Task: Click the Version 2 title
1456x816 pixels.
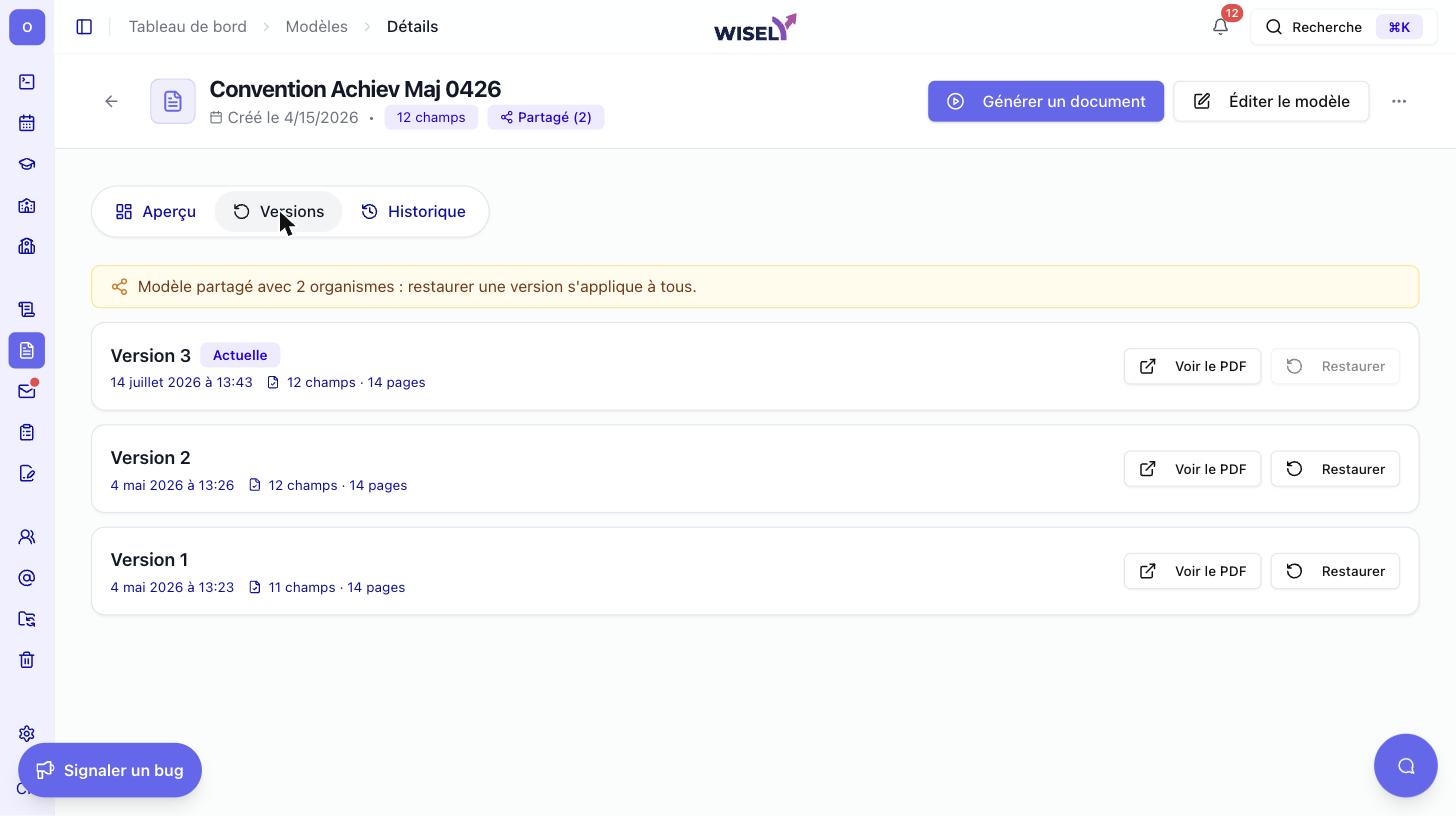Action: point(150,458)
